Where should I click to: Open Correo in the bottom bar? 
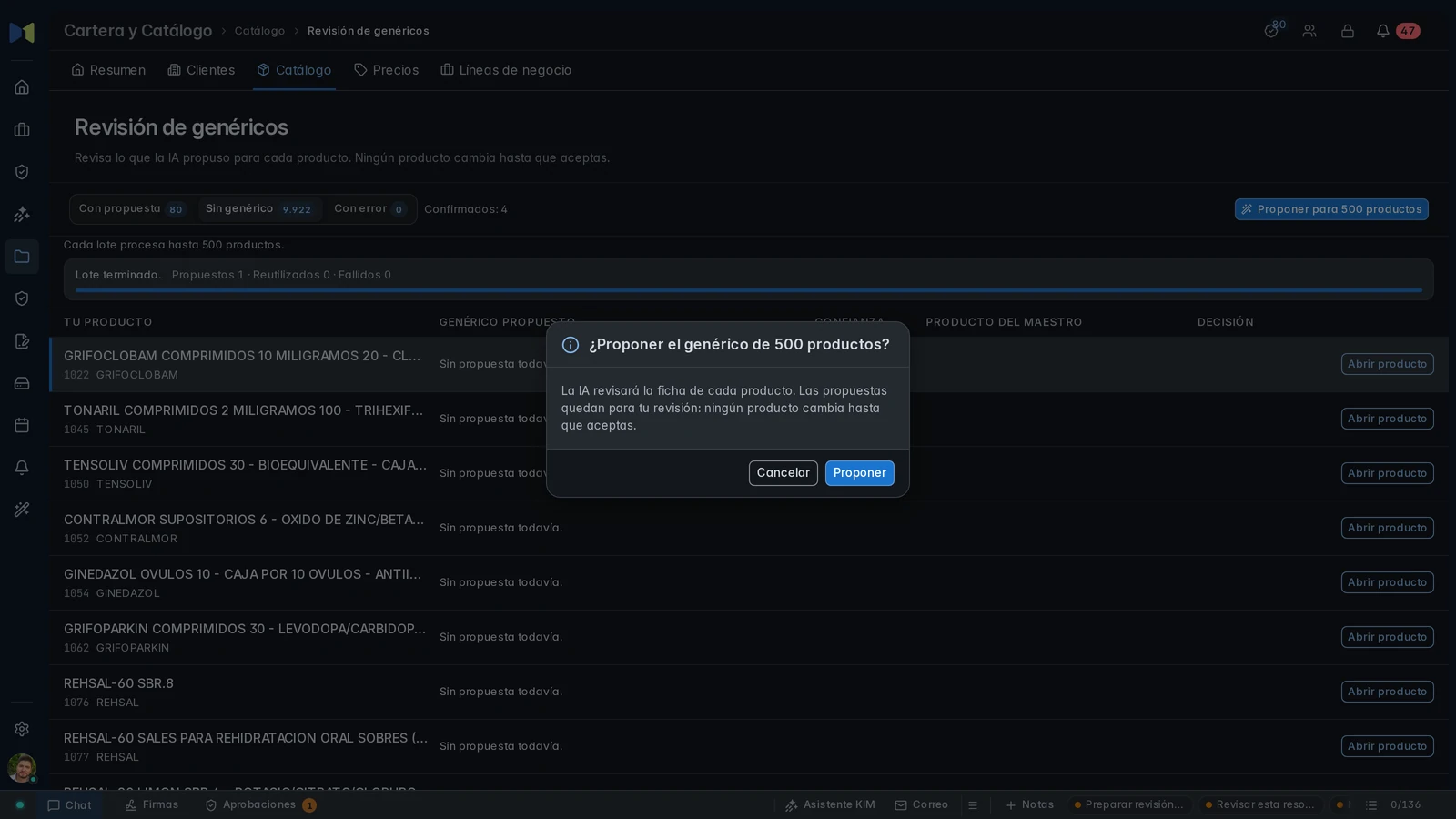(x=921, y=805)
